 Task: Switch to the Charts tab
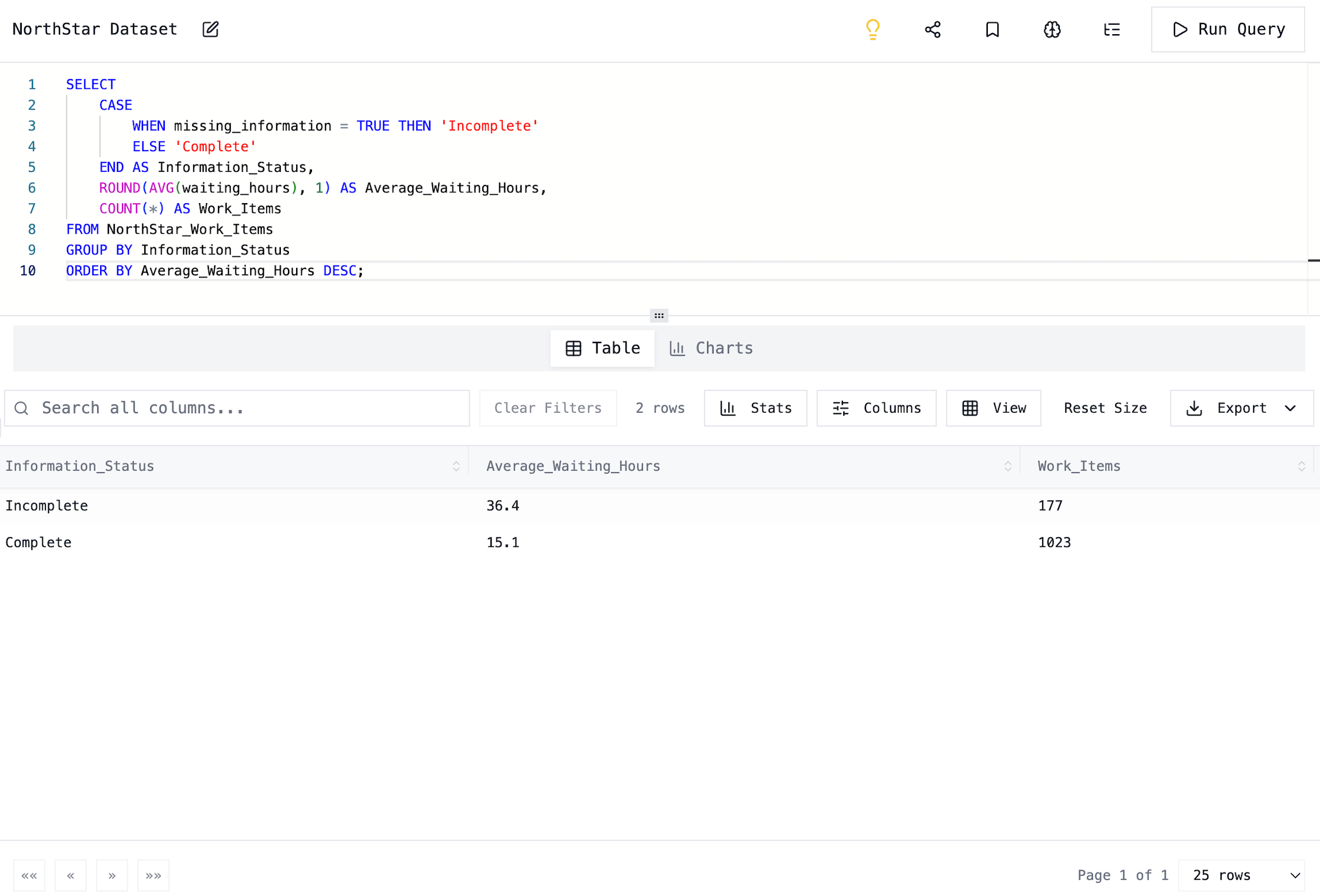point(711,348)
